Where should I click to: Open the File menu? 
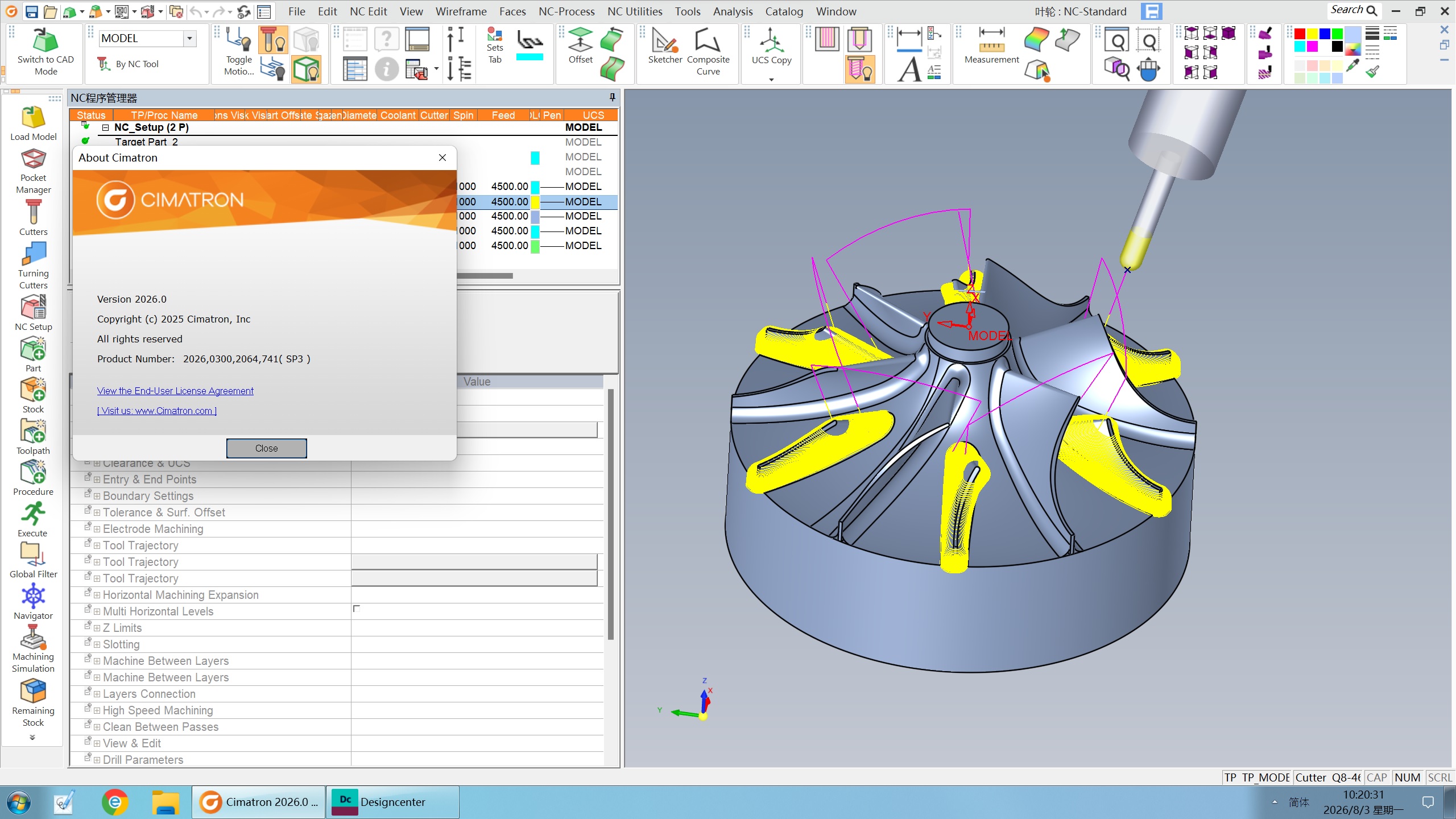pyautogui.click(x=296, y=11)
